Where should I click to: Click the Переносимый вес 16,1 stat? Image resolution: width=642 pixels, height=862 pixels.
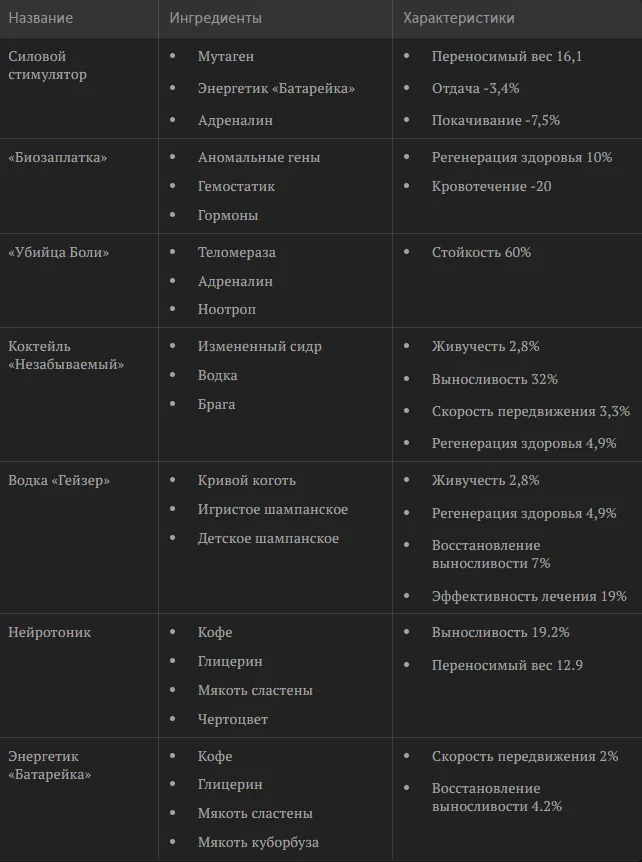point(507,57)
